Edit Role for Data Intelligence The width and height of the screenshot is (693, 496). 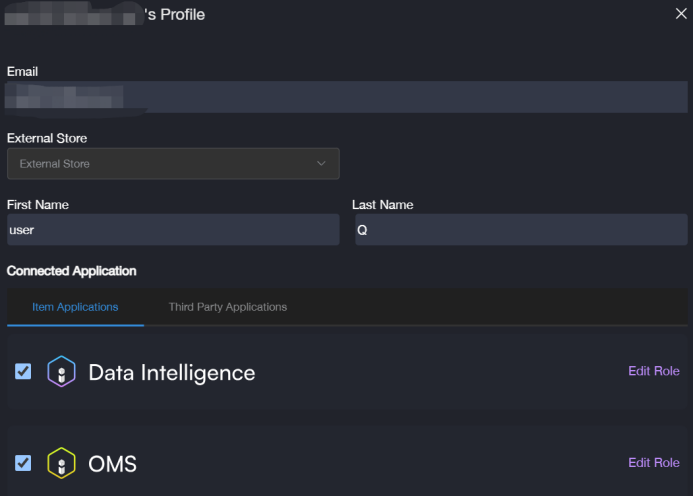tap(653, 371)
